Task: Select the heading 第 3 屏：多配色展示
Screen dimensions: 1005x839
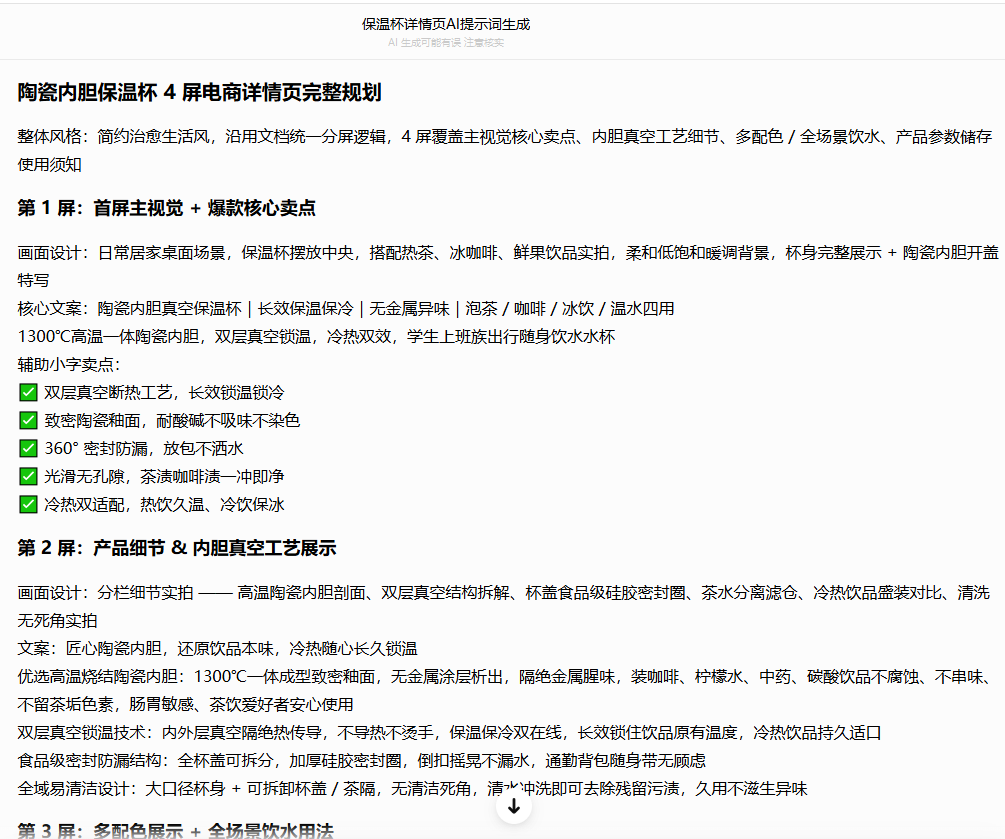Action: coord(176,831)
